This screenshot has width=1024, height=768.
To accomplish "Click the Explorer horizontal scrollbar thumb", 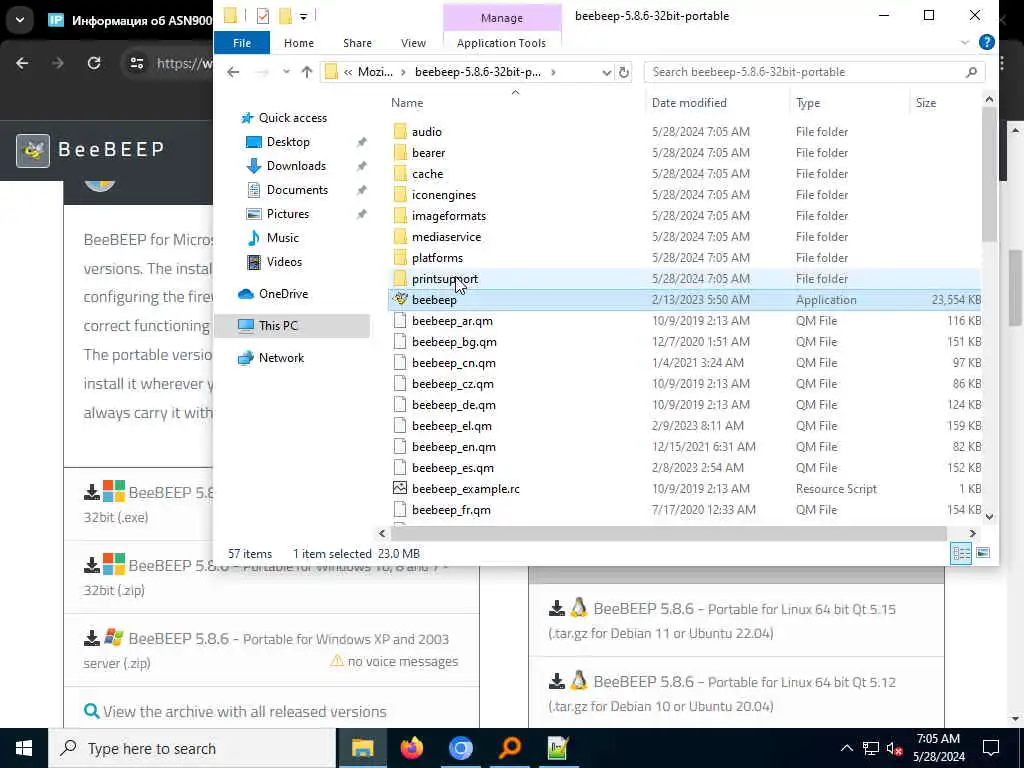I will click(x=669, y=534).
